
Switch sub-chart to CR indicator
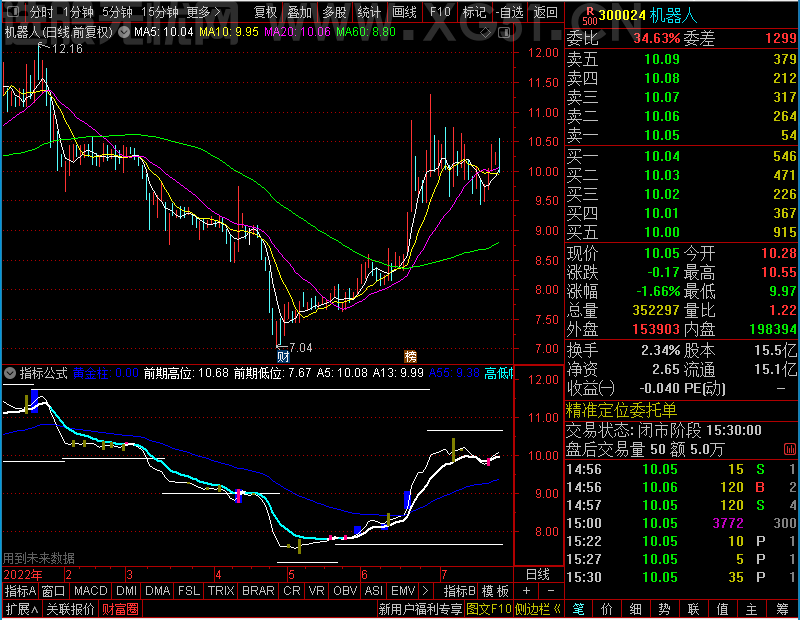click(x=292, y=591)
